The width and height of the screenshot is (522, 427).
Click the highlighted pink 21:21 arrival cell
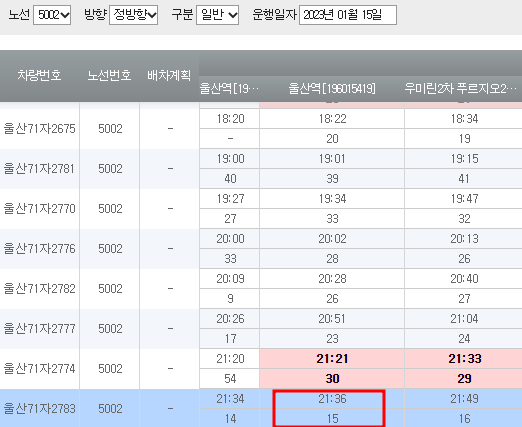(332, 359)
